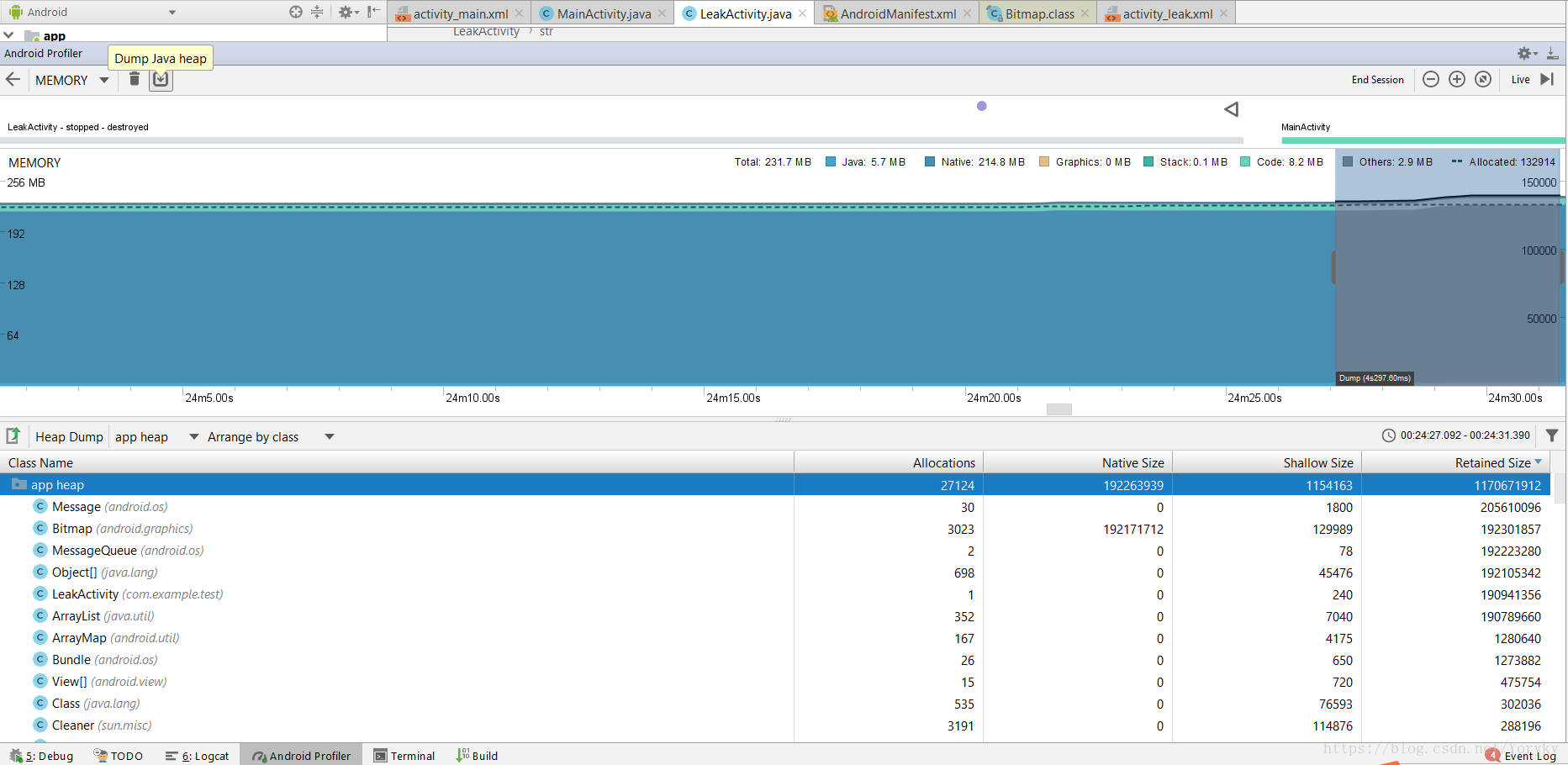Open Bitmap.class editor tab
The height and width of the screenshot is (765, 1568).
[x=1039, y=13]
